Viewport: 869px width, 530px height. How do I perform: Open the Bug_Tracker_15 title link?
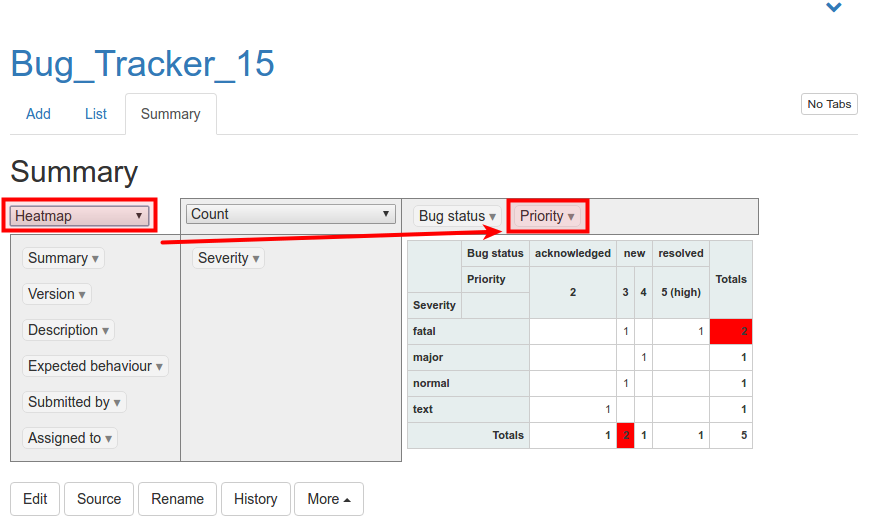[x=143, y=64]
